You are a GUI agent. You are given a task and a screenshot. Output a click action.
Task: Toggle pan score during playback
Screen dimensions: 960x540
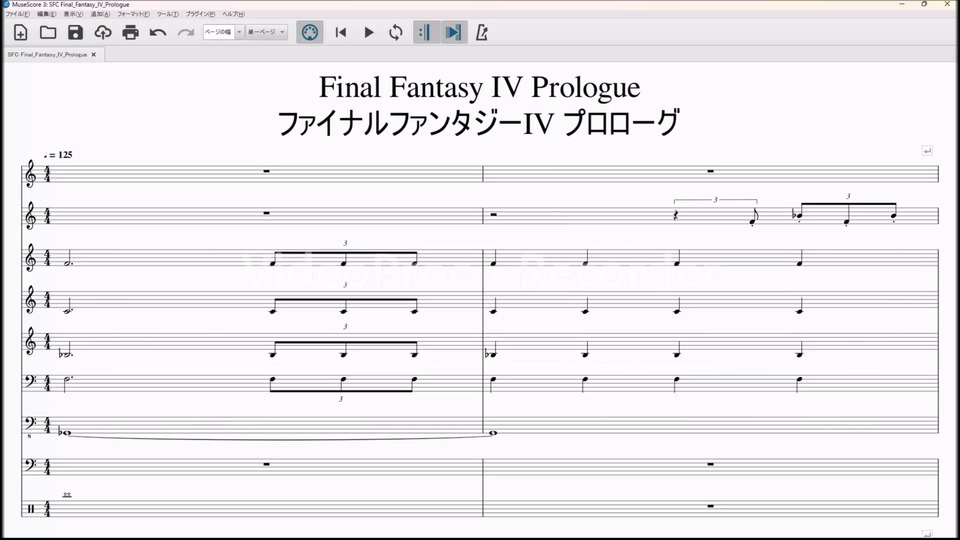[453, 32]
